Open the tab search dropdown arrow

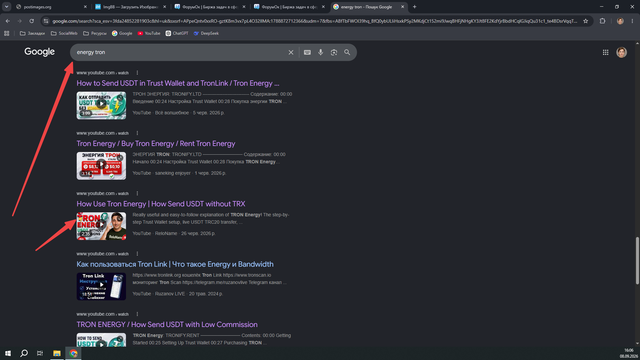click(7, 7)
